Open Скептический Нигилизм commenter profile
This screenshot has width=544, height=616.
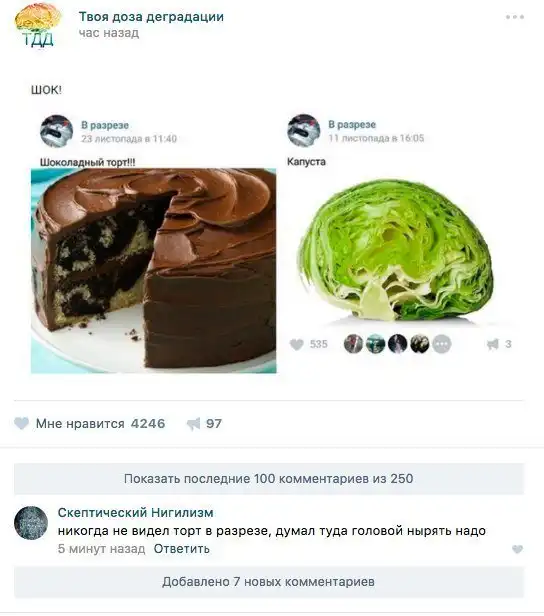tap(136, 513)
